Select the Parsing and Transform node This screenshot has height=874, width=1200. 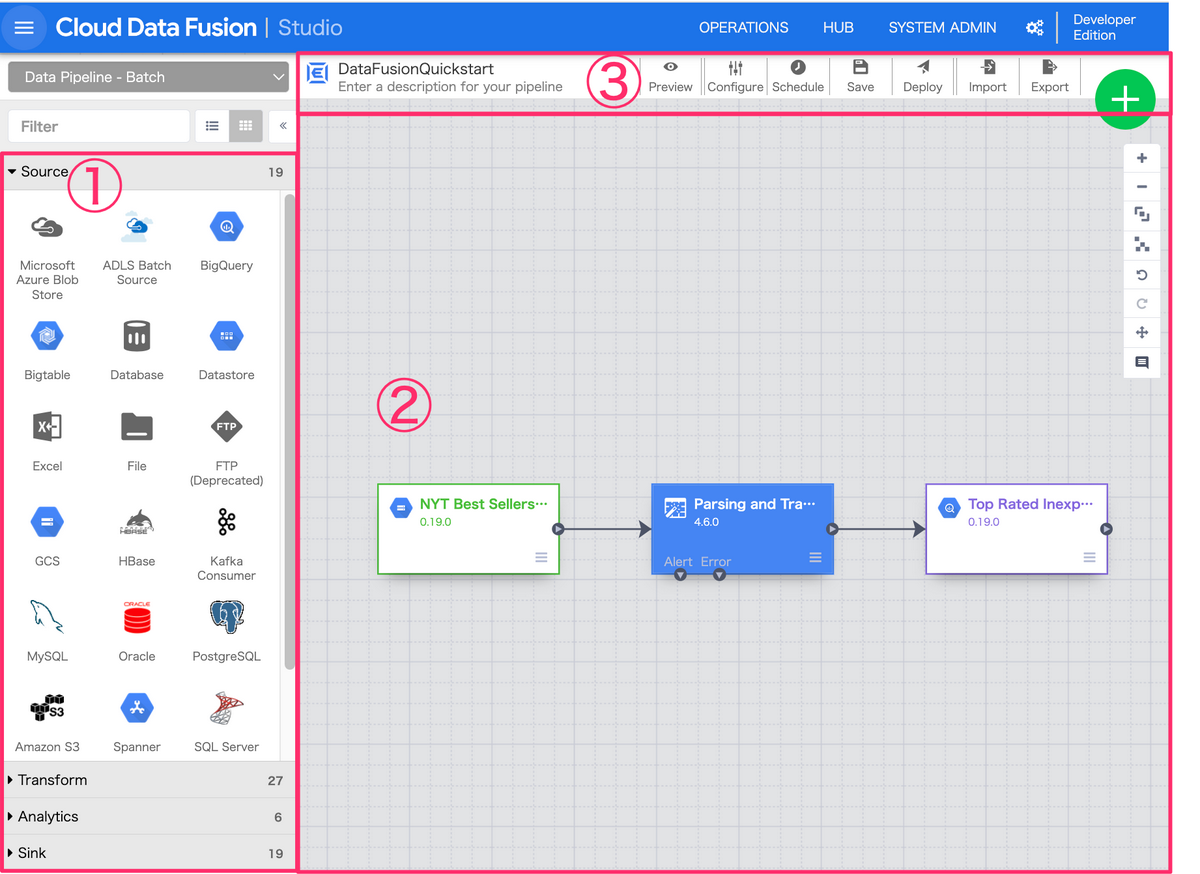point(742,529)
